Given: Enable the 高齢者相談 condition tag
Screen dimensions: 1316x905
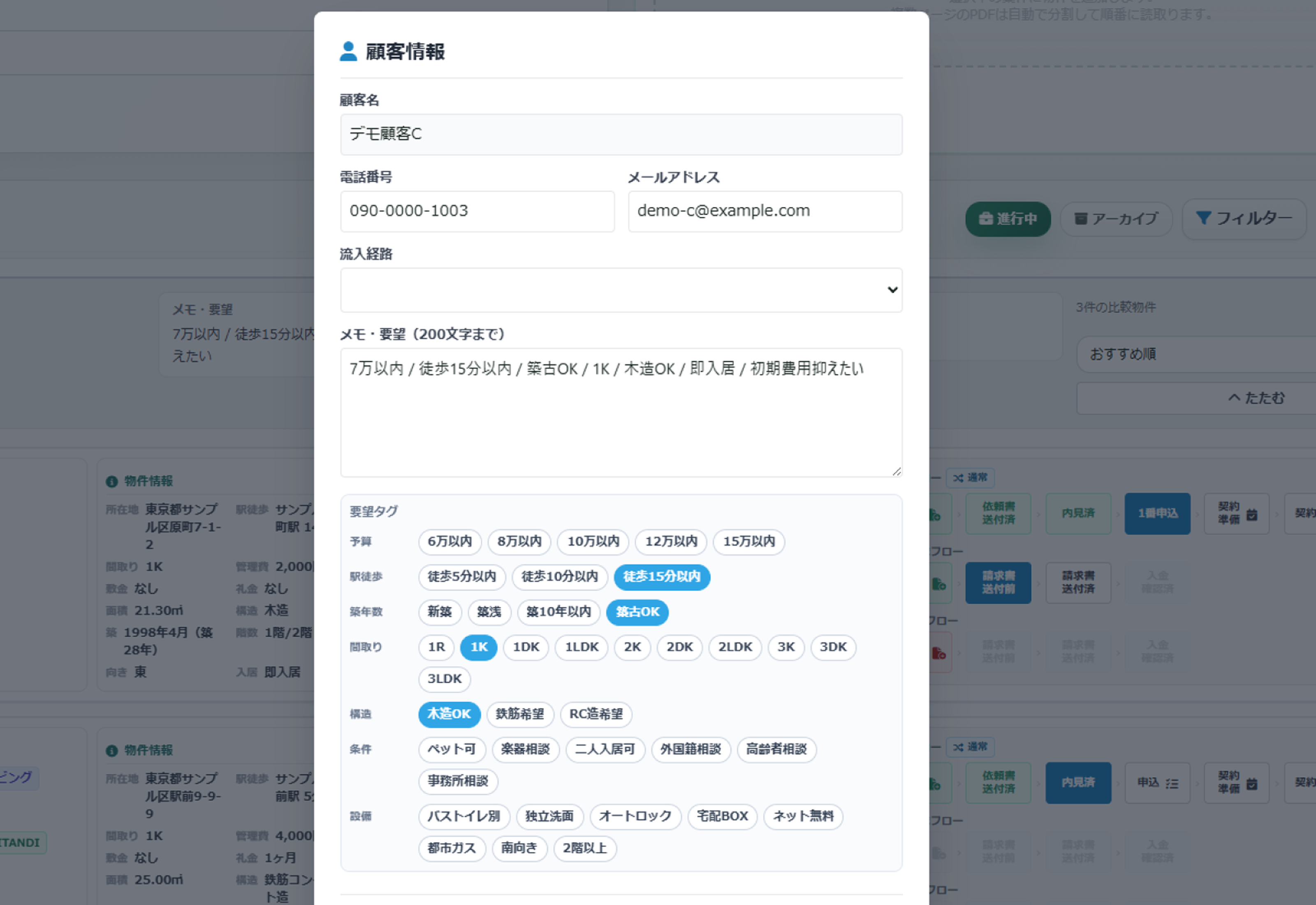Looking at the screenshot, I should (x=776, y=749).
